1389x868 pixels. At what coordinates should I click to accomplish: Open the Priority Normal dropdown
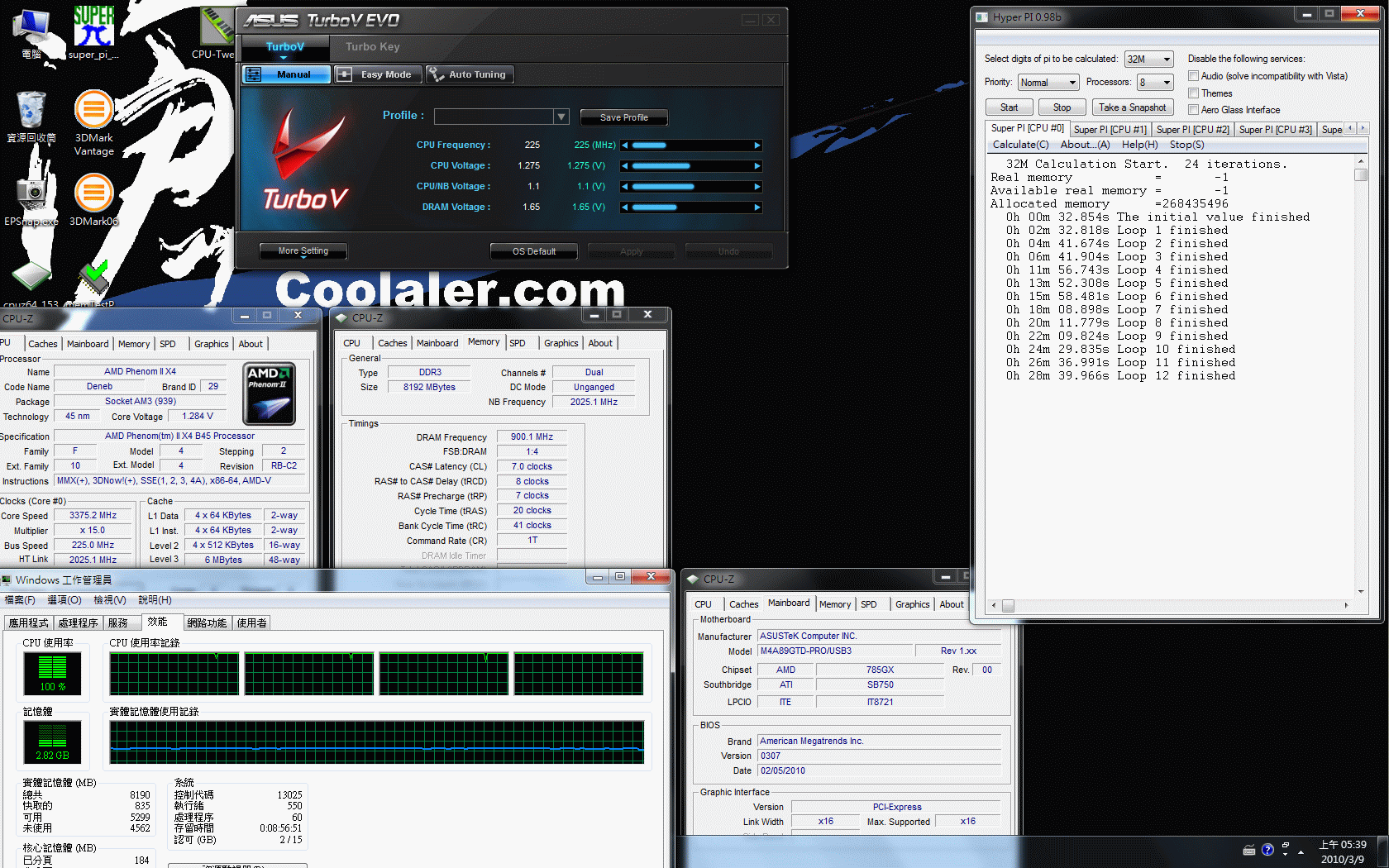point(1048,83)
